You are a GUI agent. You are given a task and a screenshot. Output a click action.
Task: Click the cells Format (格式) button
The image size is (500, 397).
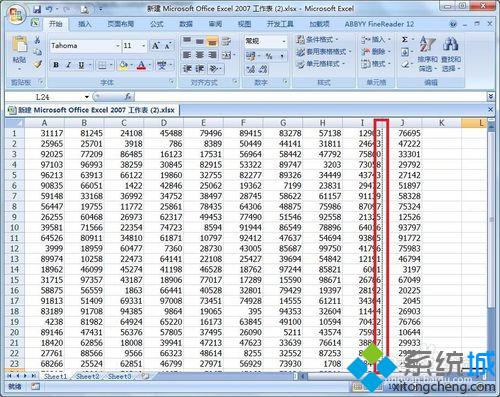376,64
